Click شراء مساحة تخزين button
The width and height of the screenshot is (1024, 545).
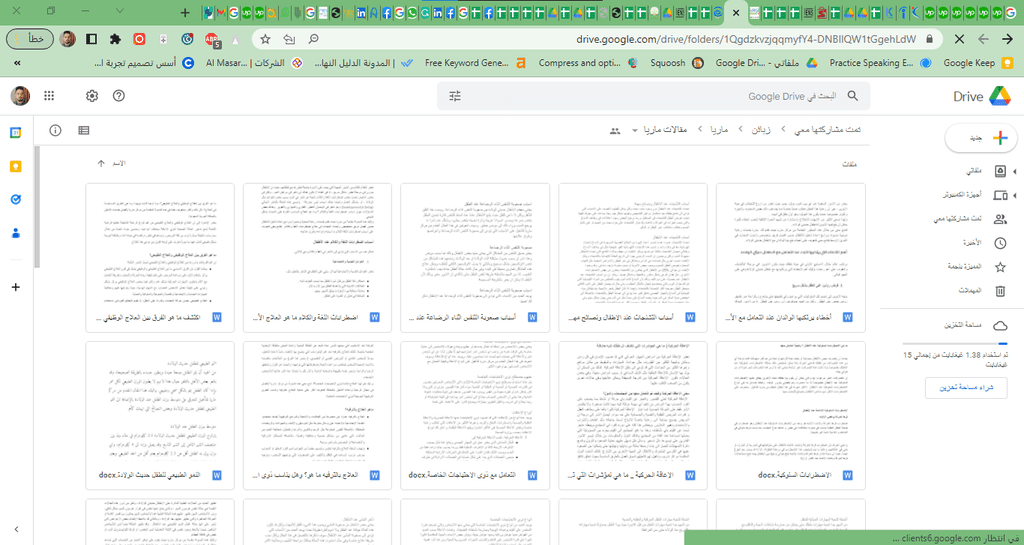(965, 388)
